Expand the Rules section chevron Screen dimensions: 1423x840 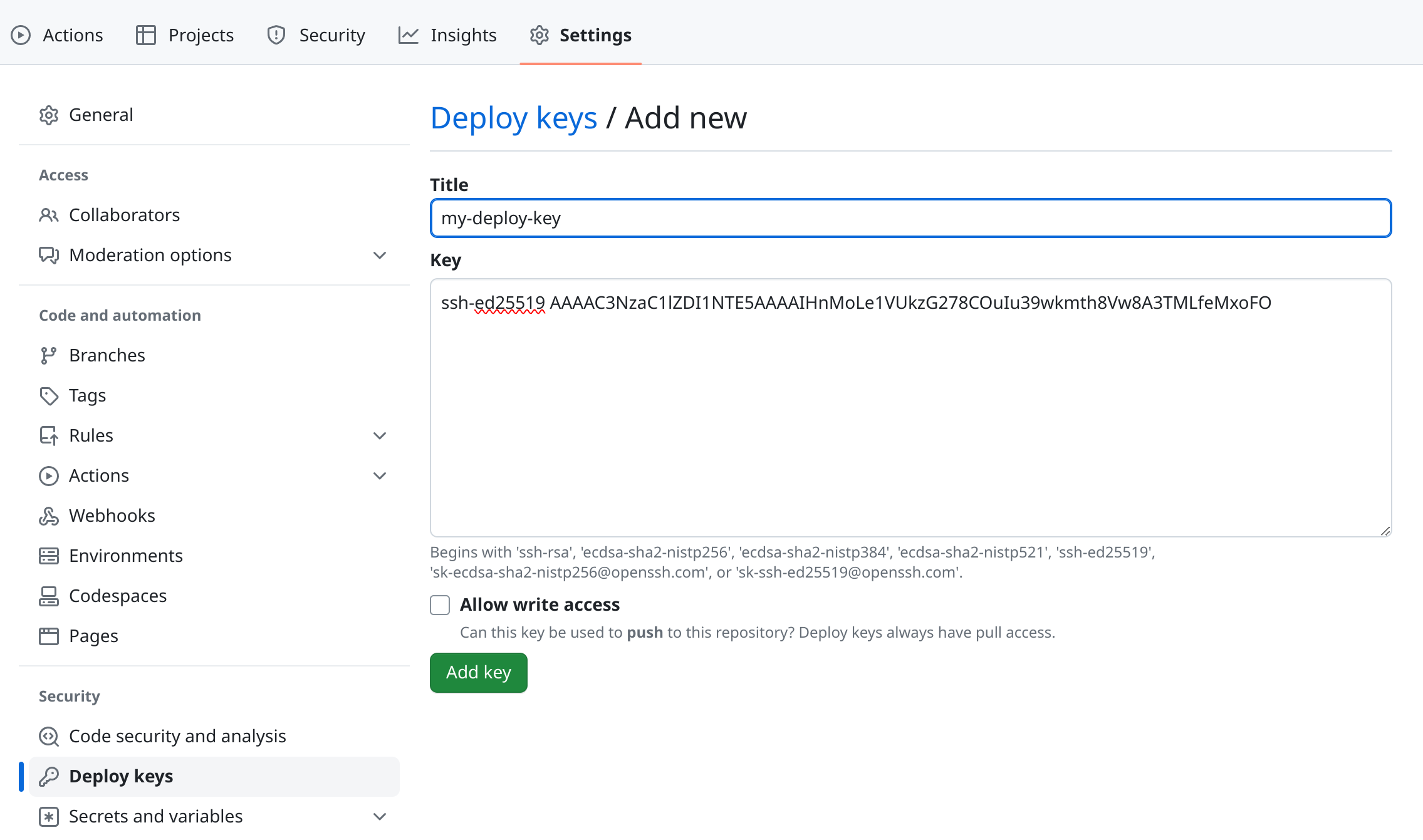click(380, 436)
